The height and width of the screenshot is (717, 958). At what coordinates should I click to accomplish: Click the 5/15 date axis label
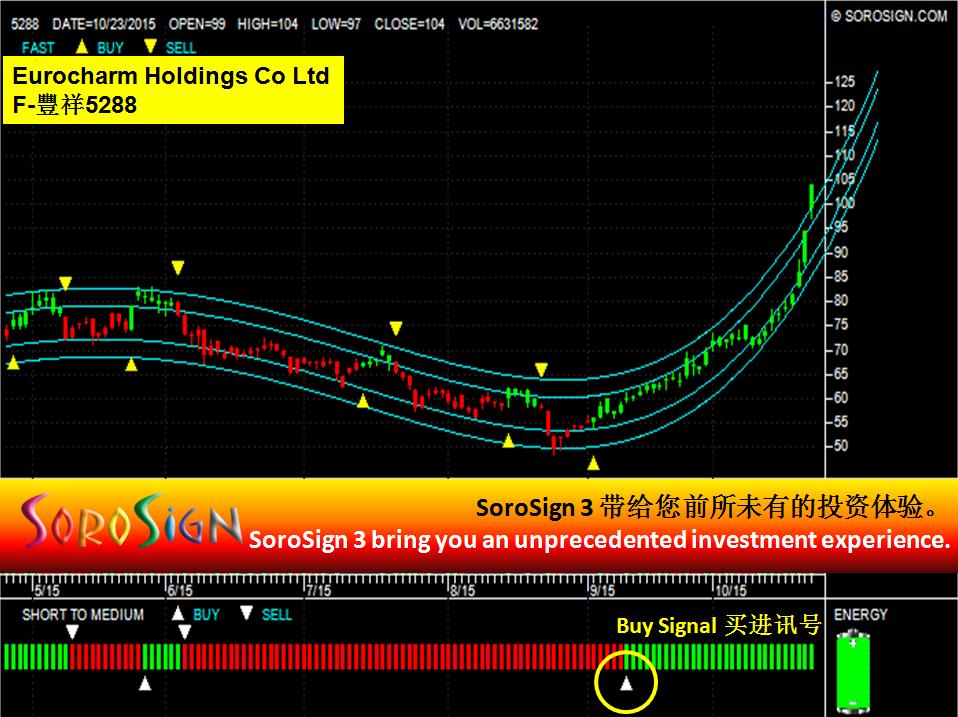click(x=47, y=591)
